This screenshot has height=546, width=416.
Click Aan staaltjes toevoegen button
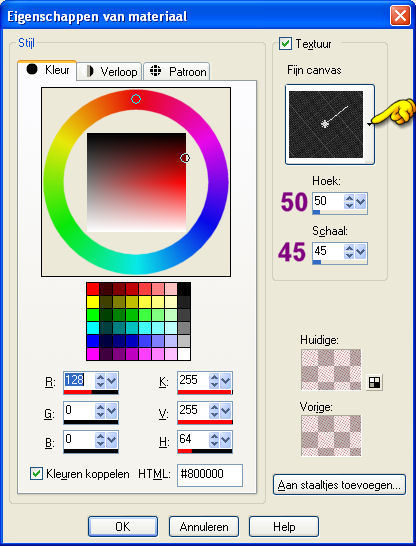(x=339, y=484)
